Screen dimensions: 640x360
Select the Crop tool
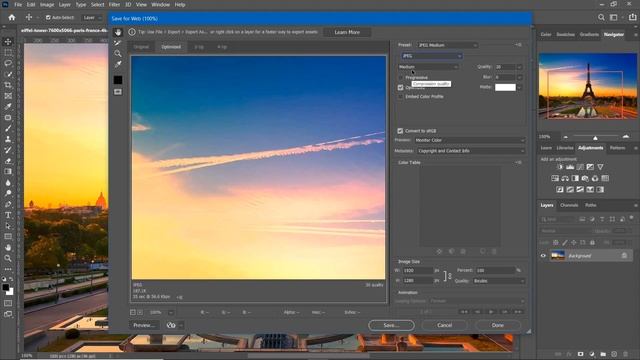coord(8,85)
